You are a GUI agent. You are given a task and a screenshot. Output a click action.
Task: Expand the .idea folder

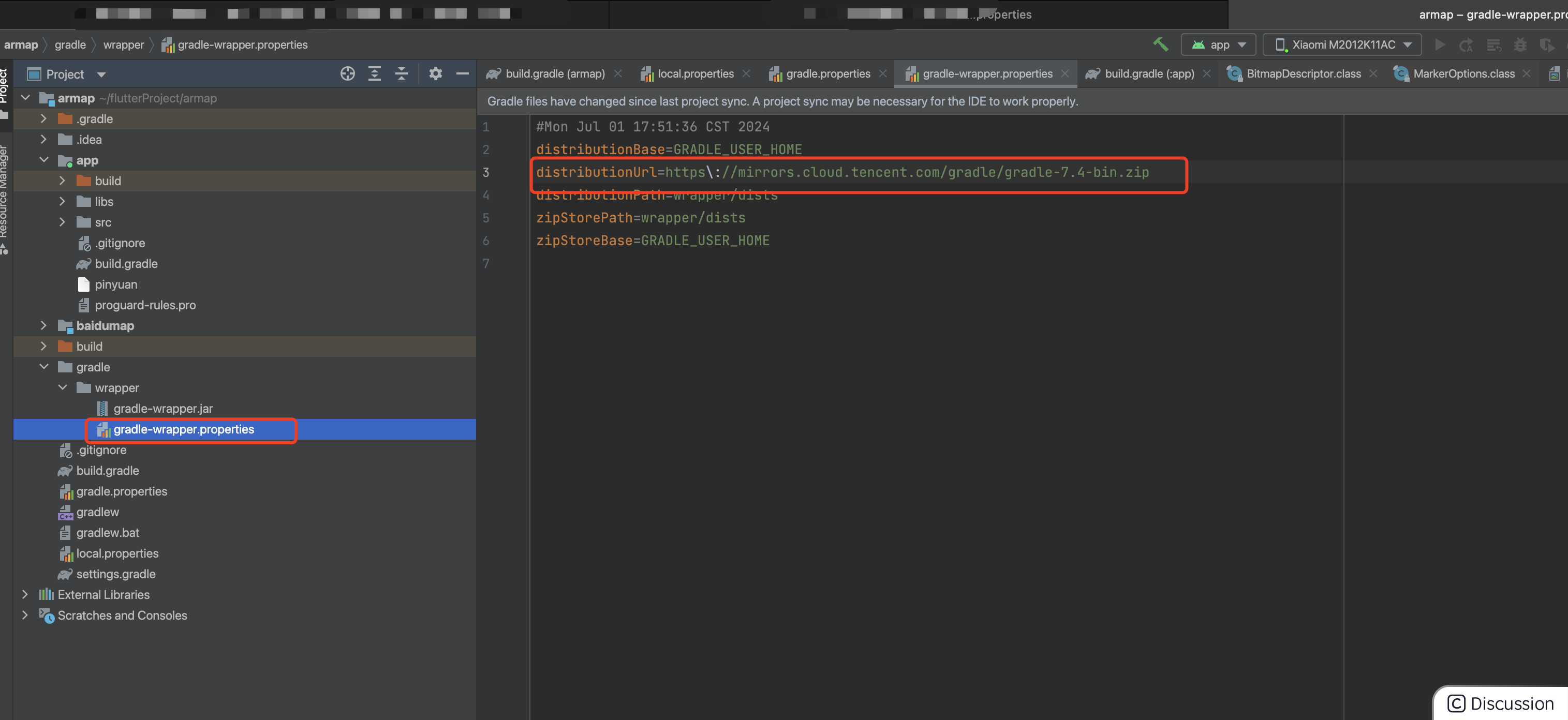tap(44, 139)
